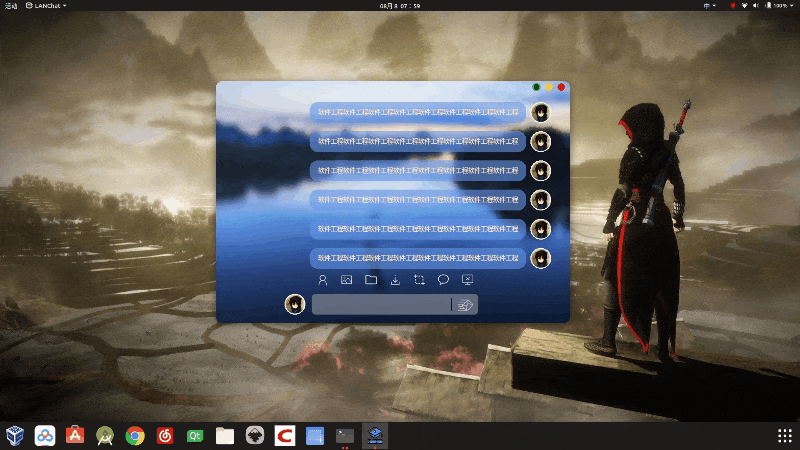This screenshot has width=800, height=450.
Task: Click the red recording indicator in tray
Action: point(733,6)
